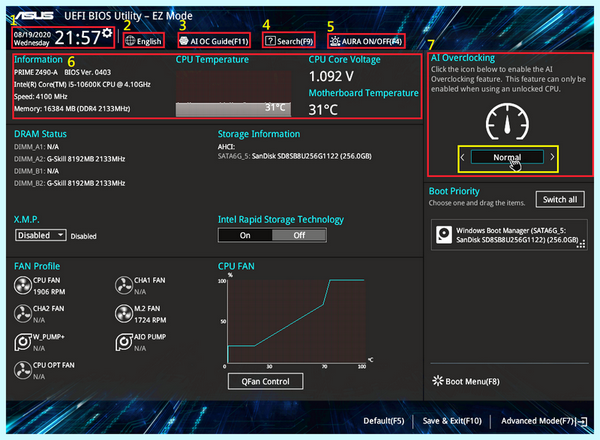Click the CHA2 FAN icon

23,314
